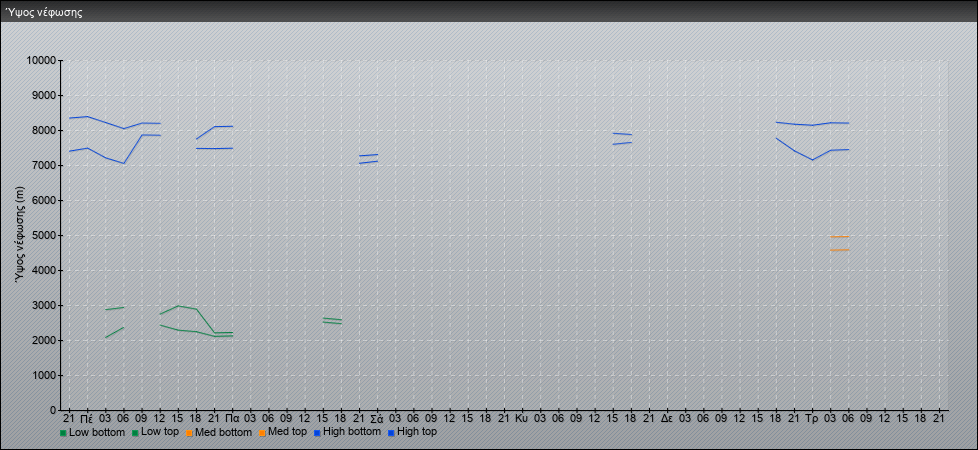Toggle the High top legend entry
Viewport: 978px width, 450px height.
pos(412,432)
